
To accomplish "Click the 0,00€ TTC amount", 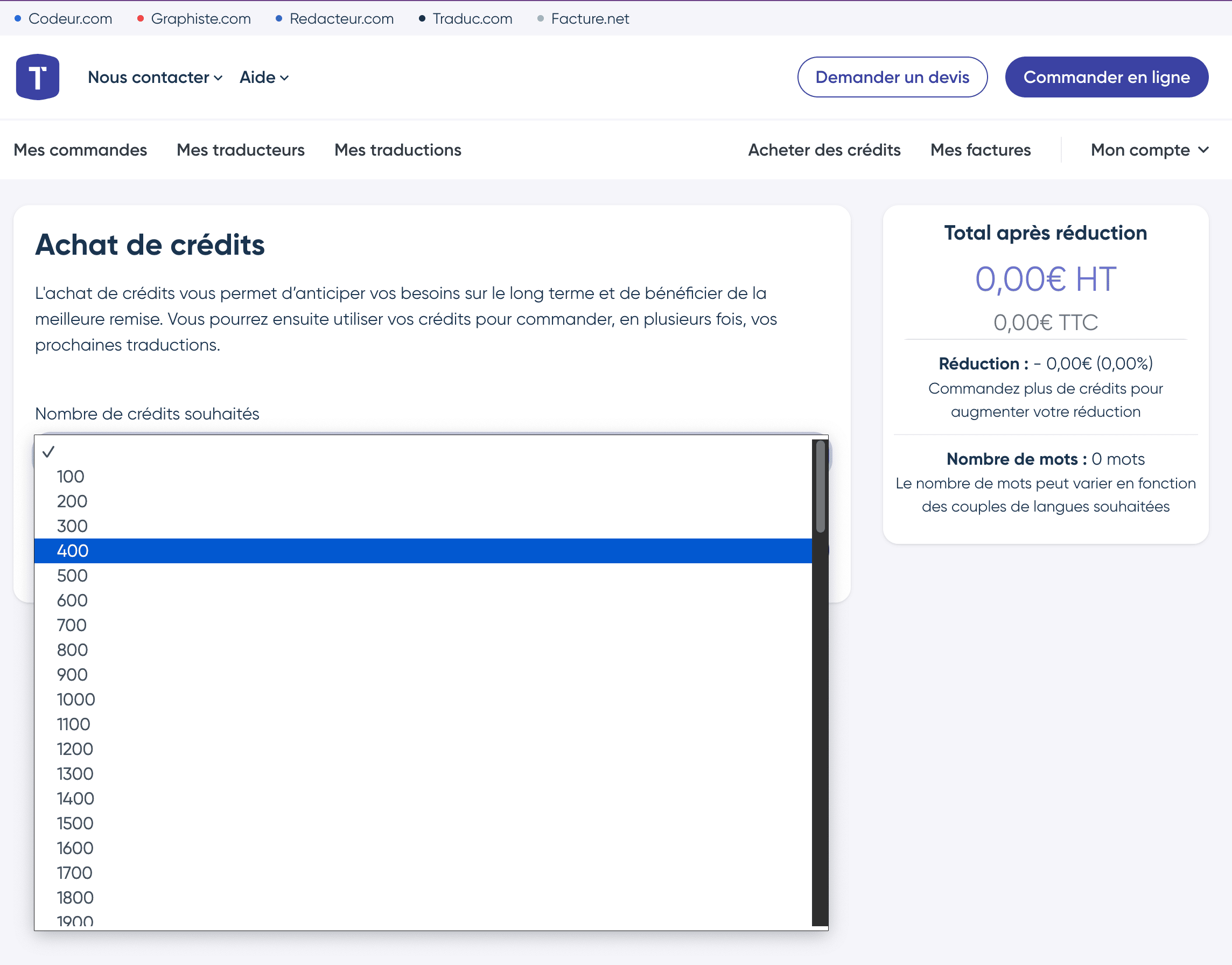I will point(1046,323).
